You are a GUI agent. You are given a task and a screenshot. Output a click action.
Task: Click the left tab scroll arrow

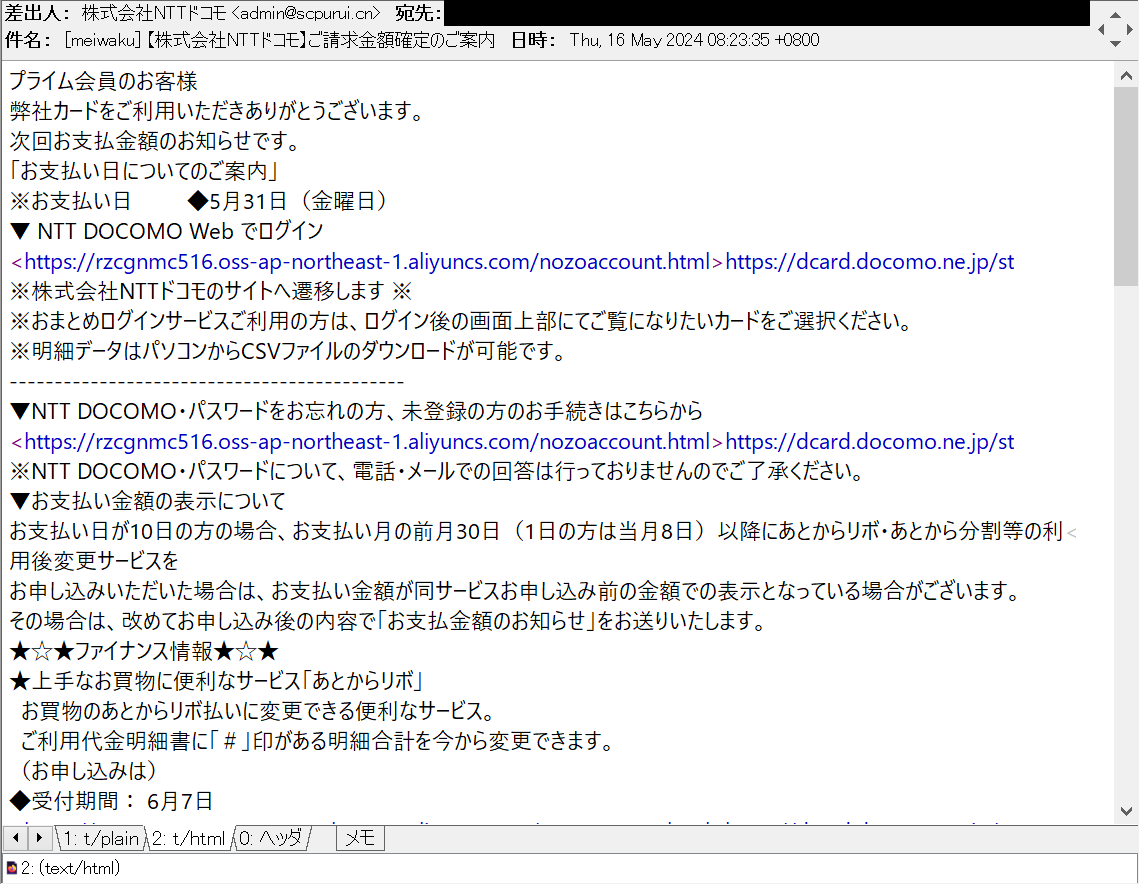pyautogui.click(x=15, y=838)
